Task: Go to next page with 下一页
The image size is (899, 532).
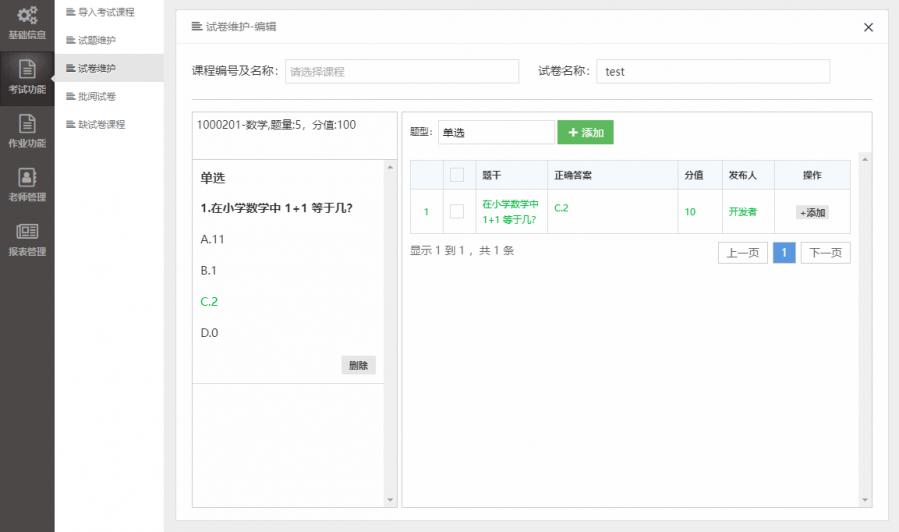Action: 825,253
